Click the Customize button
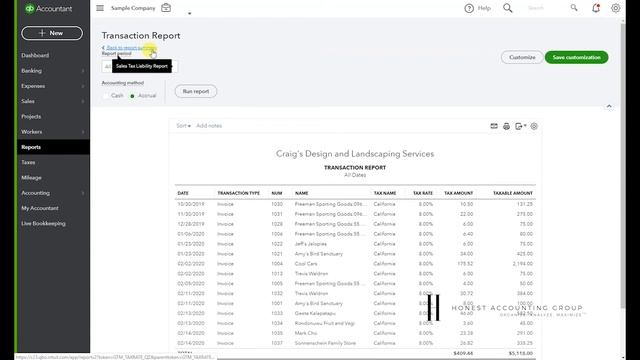The width and height of the screenshot is (640, 360). (x=522, y=57)
